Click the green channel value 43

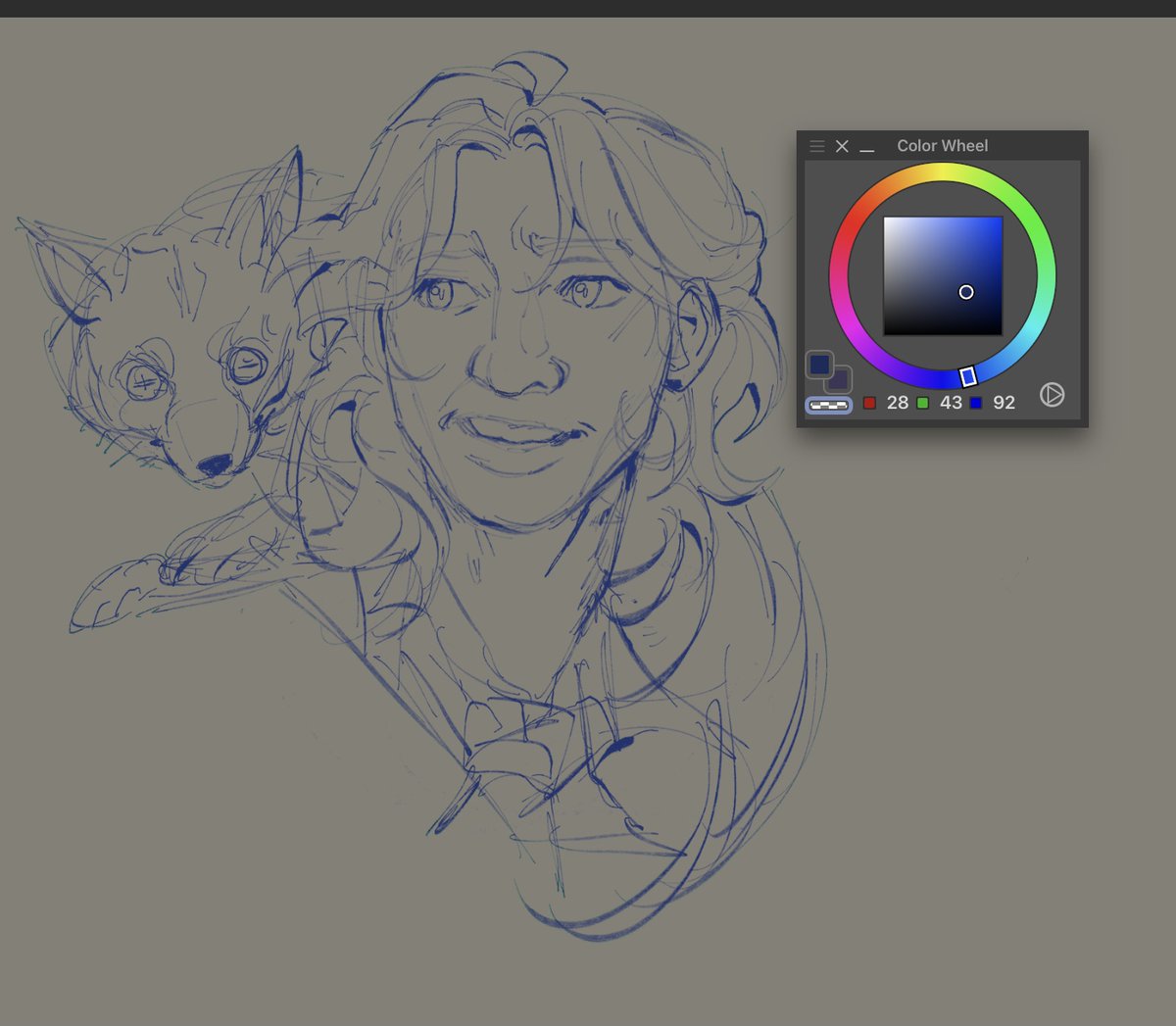[951, 403]
